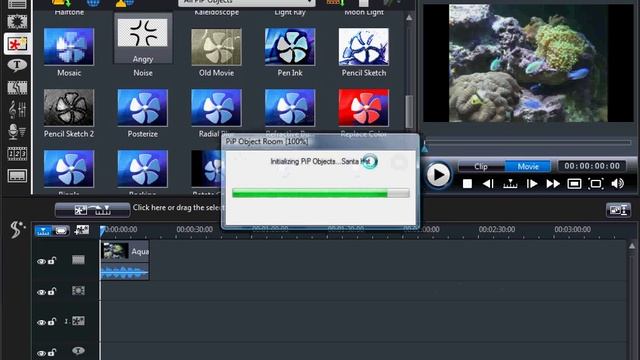Viewport: 640px width, 360px height.
Task: Click the "Click here or drag the selec" hint text
Action: [178, 208]
